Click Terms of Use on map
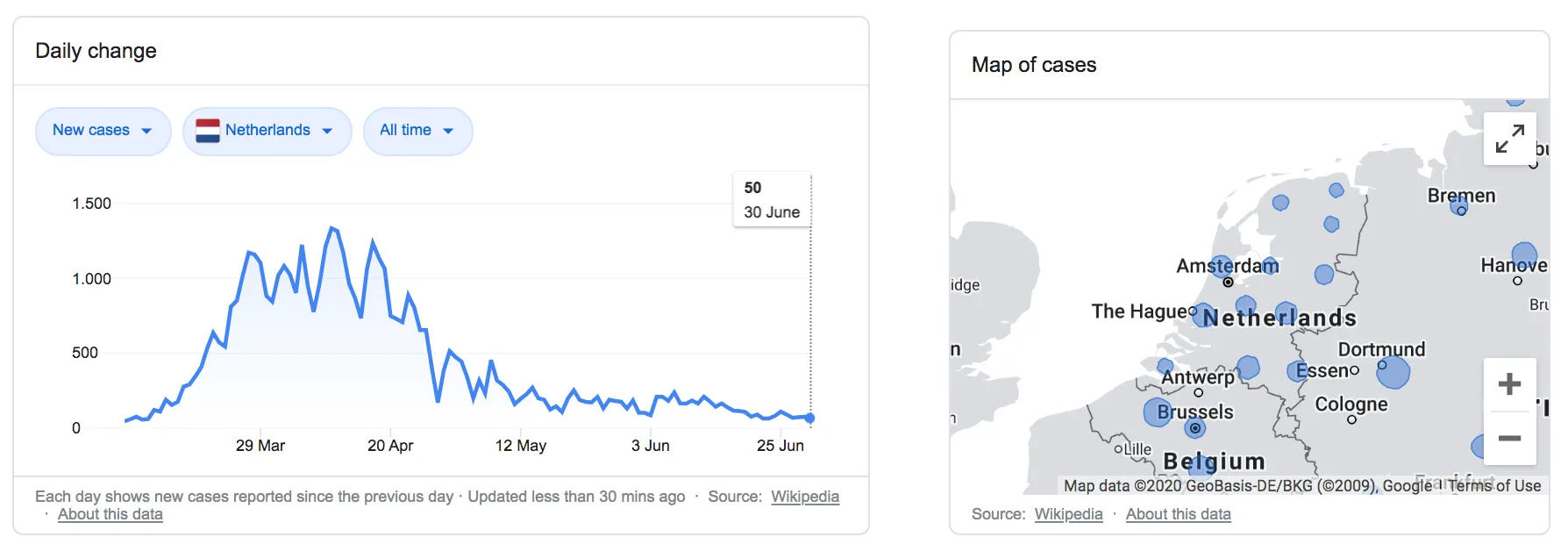This screenshot has width=1568, height=551. pos(1494,485)
